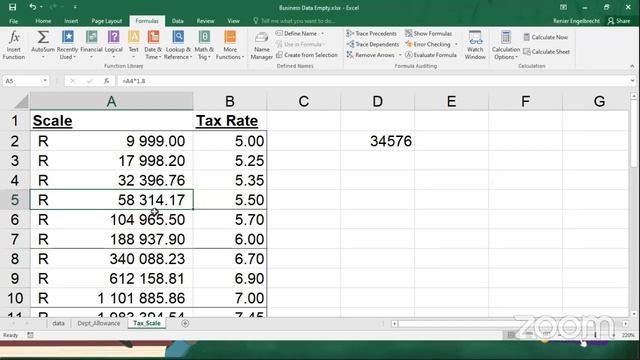Expand the Name Box dropdown

pyautogui.click(x=45, y=81)
